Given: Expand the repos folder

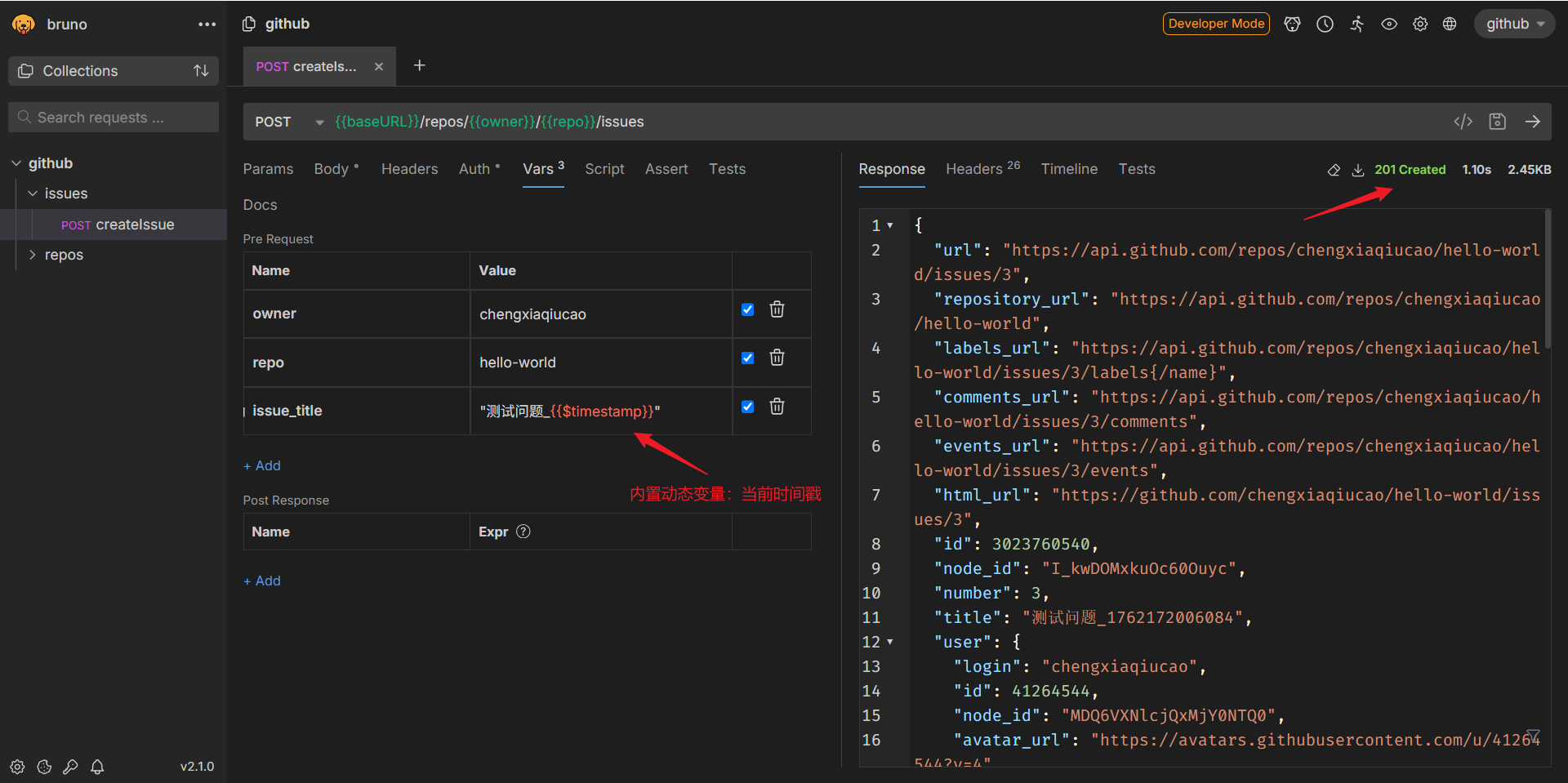Looking at the screenshot, I should click(x=33, y=255).
